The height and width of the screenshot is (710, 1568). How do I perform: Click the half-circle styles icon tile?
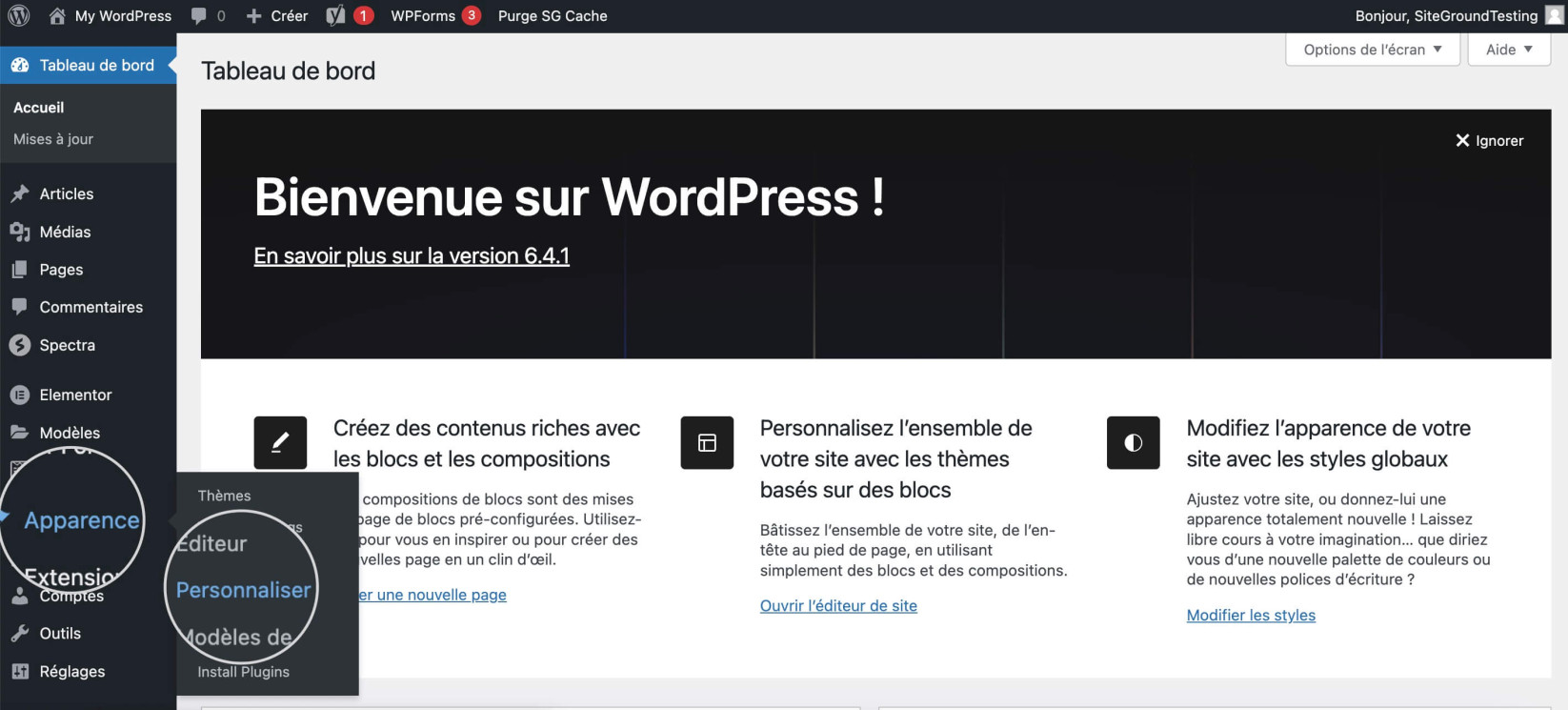pyautogui.click(x=1133, y=442)
